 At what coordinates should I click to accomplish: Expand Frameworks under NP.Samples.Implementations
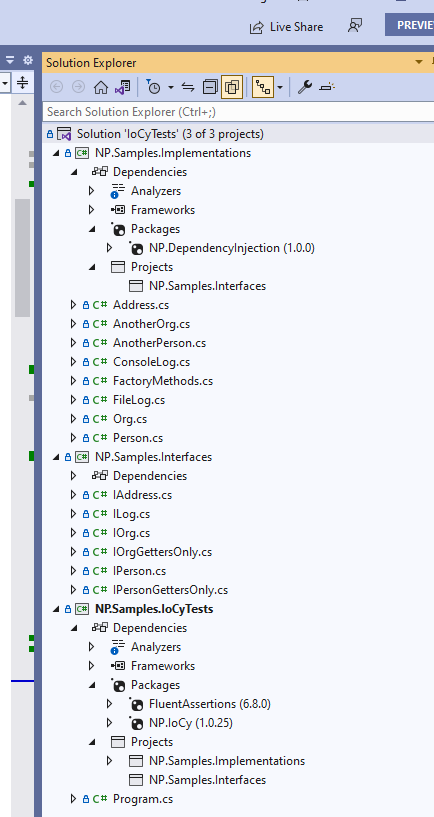coord(92,210)
